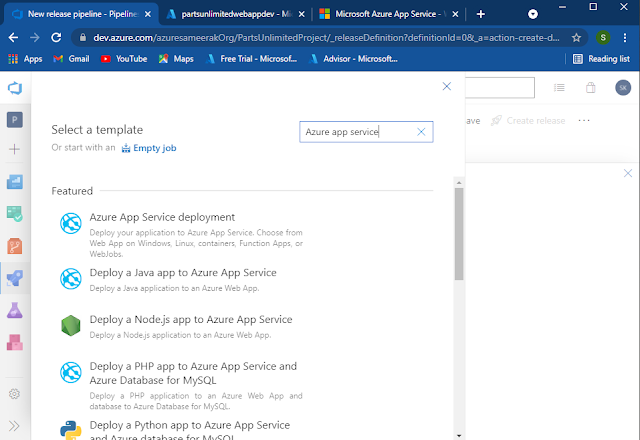
Task: Open the project P tile in sidebar
Action: click(15, 120)
